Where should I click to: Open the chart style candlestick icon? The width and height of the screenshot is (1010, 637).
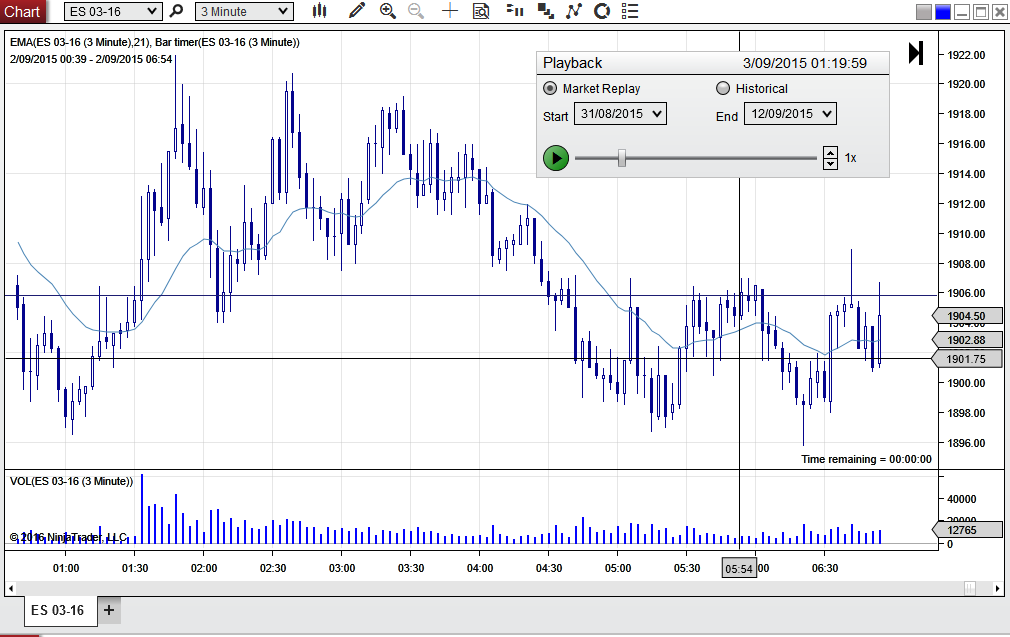(x=319, y=11)
